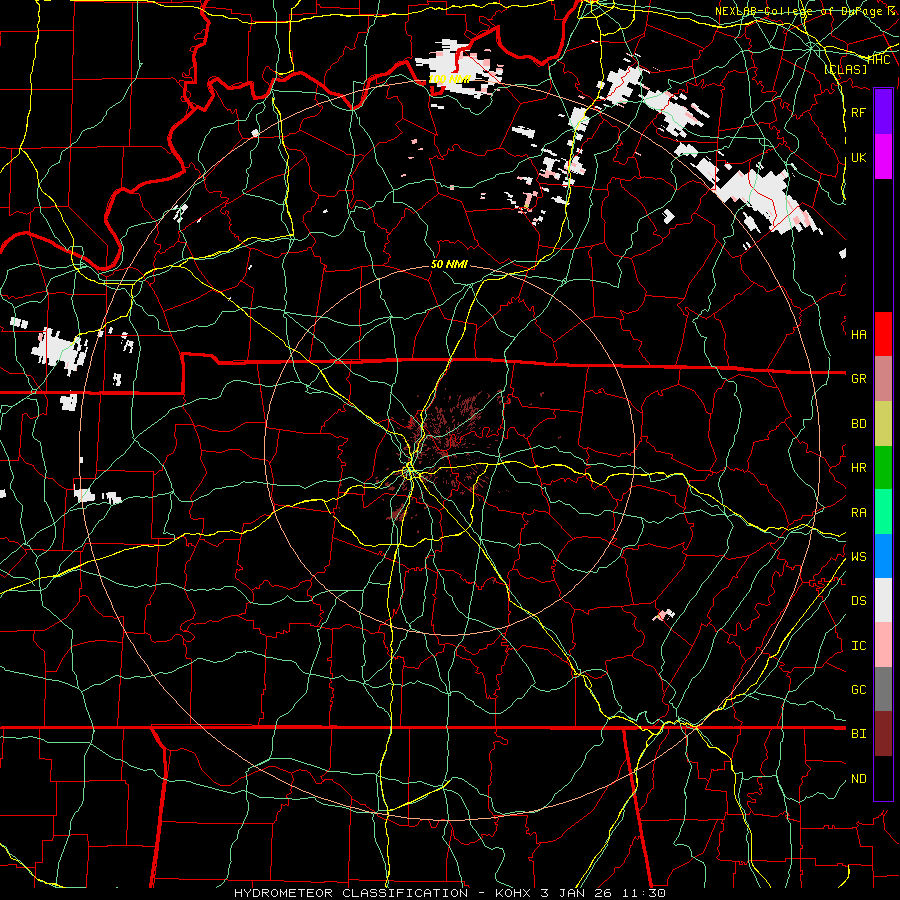This screenshot has width=900, height=900.
Task: Click the "50 NMI" range ring label
Action: click(449, 264)
